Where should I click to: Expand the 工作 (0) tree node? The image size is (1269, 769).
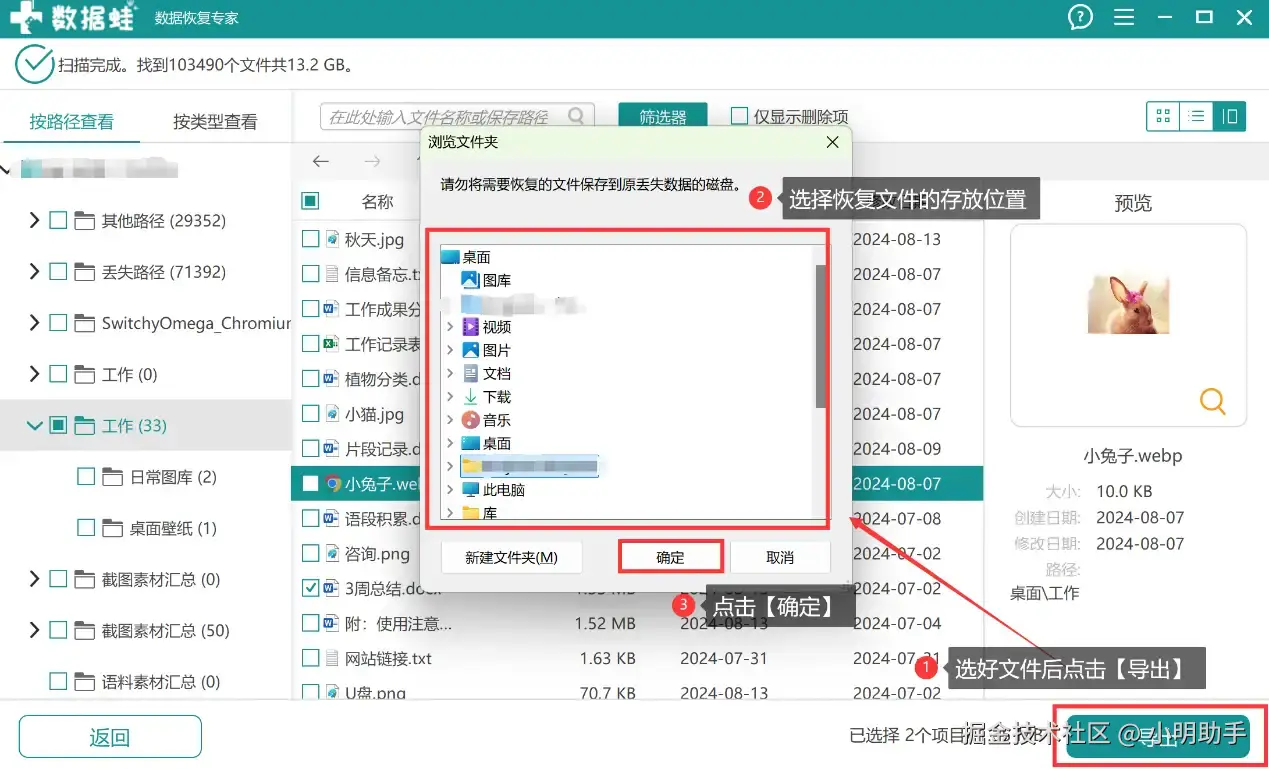[x=35, y=374]
